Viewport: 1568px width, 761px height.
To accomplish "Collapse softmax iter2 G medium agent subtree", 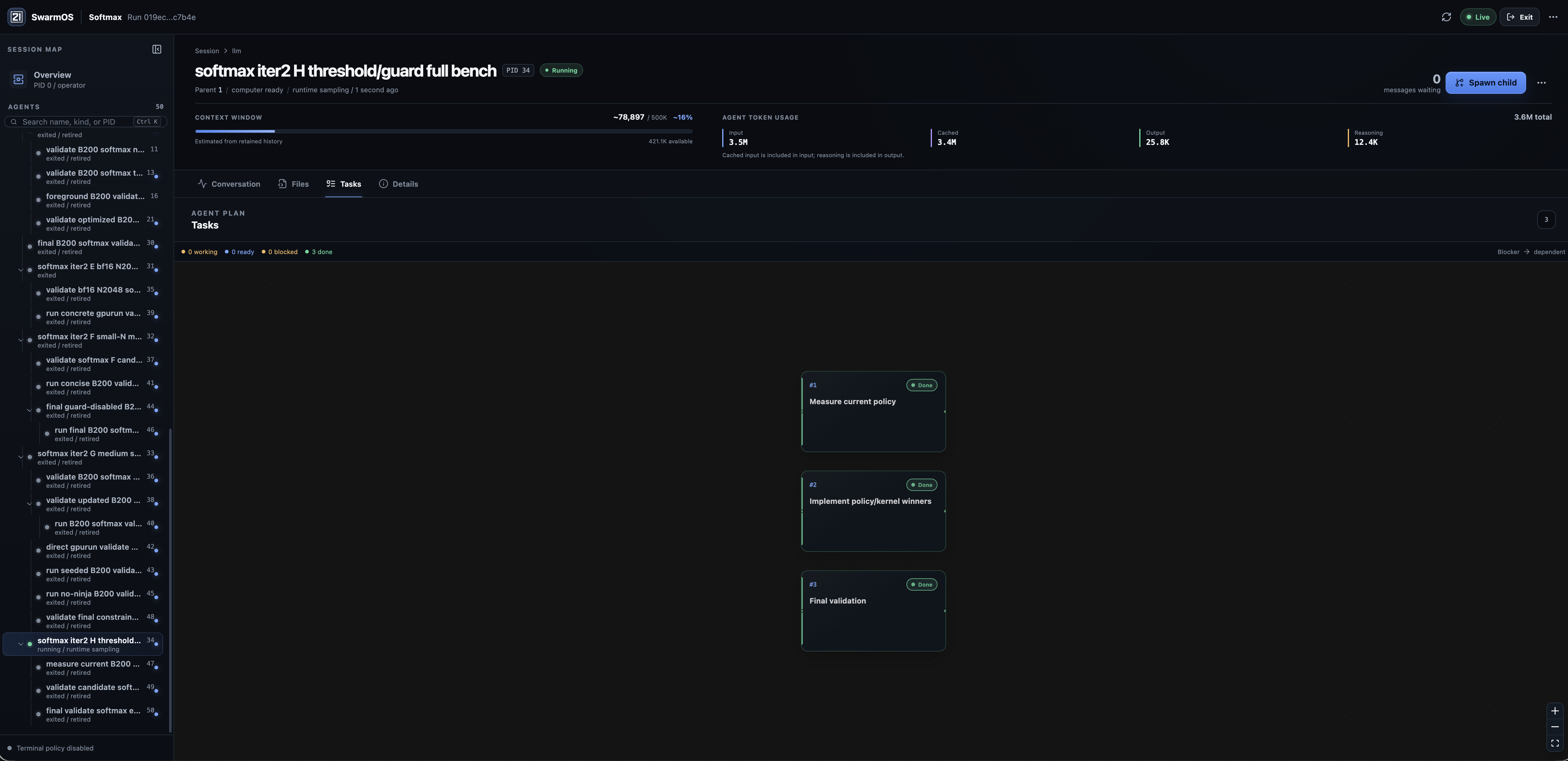I will (x=21, y=457).
